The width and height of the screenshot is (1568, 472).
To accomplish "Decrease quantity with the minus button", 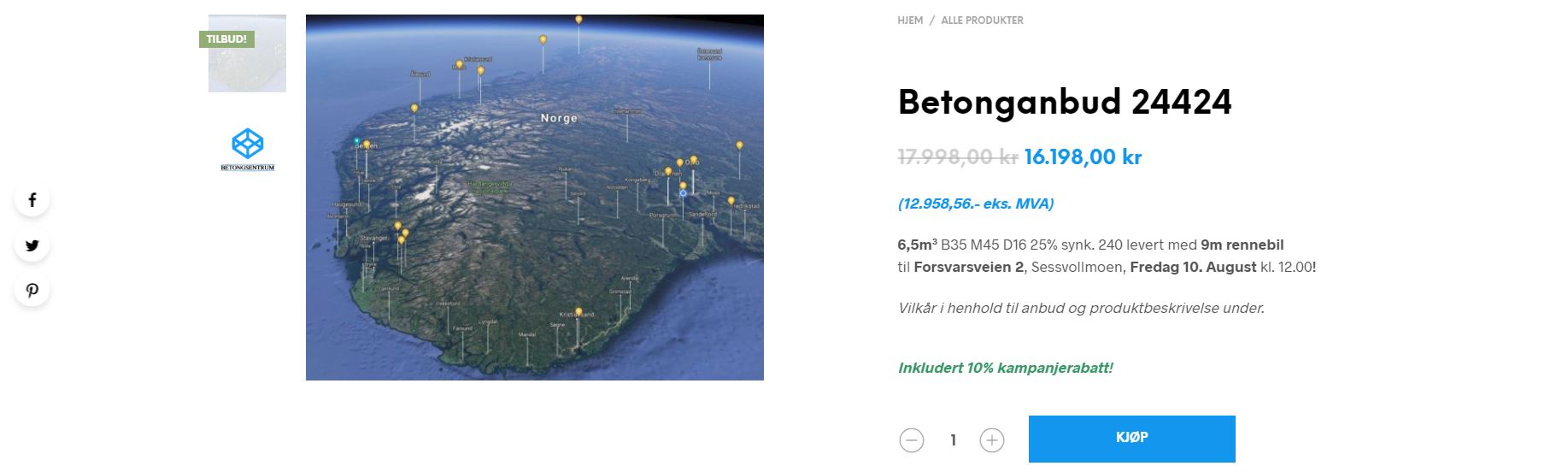I will 912,440.
